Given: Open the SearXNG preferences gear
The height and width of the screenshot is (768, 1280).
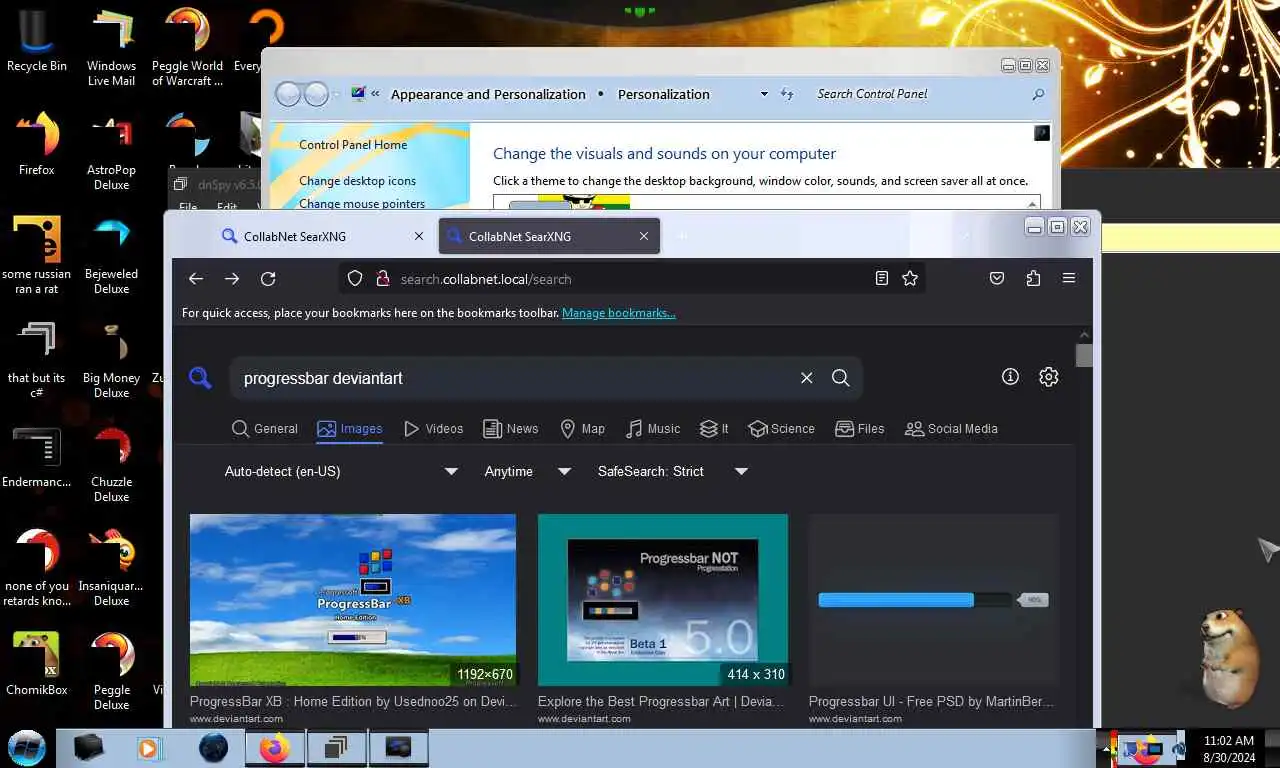Looking at the screenshot, I should 1048,377.
